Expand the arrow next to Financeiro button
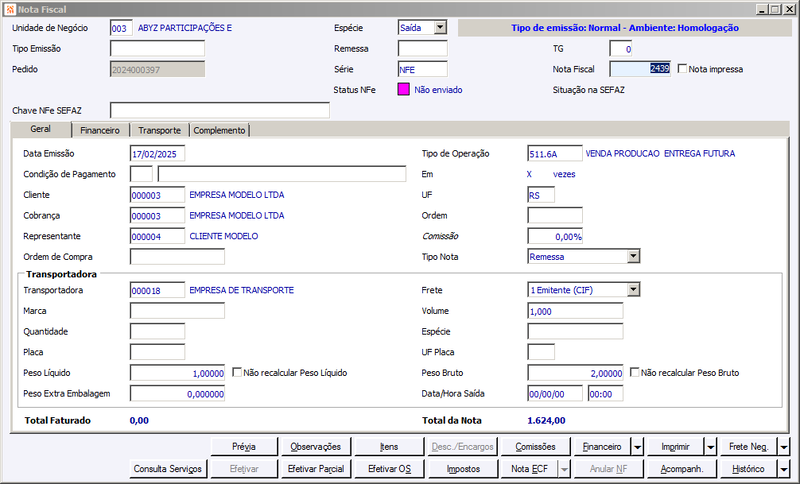 point(638,447)
